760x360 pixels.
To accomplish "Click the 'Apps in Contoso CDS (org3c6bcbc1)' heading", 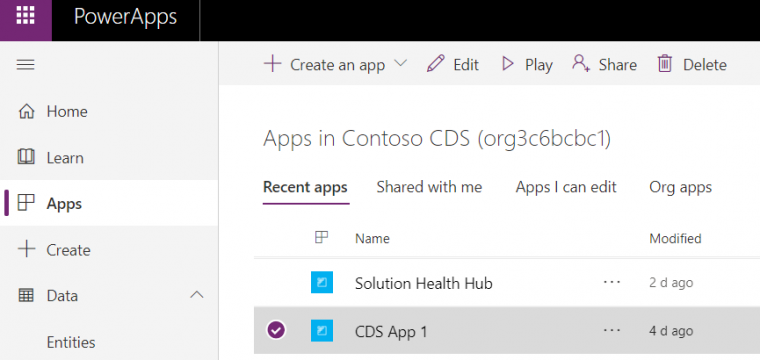I will pyautogui.click(x=437, y=140).
